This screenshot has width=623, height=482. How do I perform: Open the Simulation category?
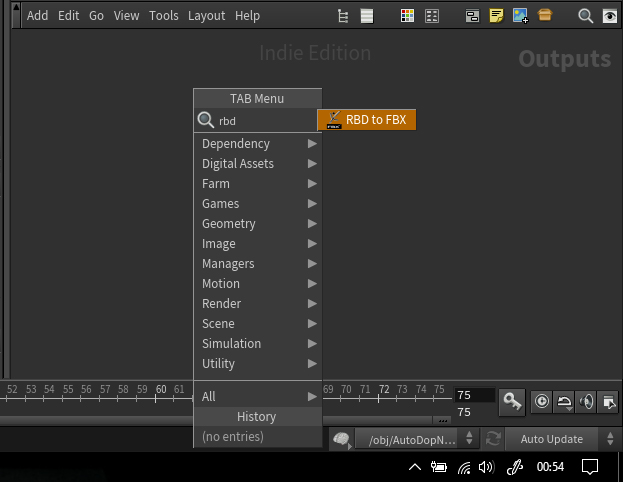coord(258,343)
